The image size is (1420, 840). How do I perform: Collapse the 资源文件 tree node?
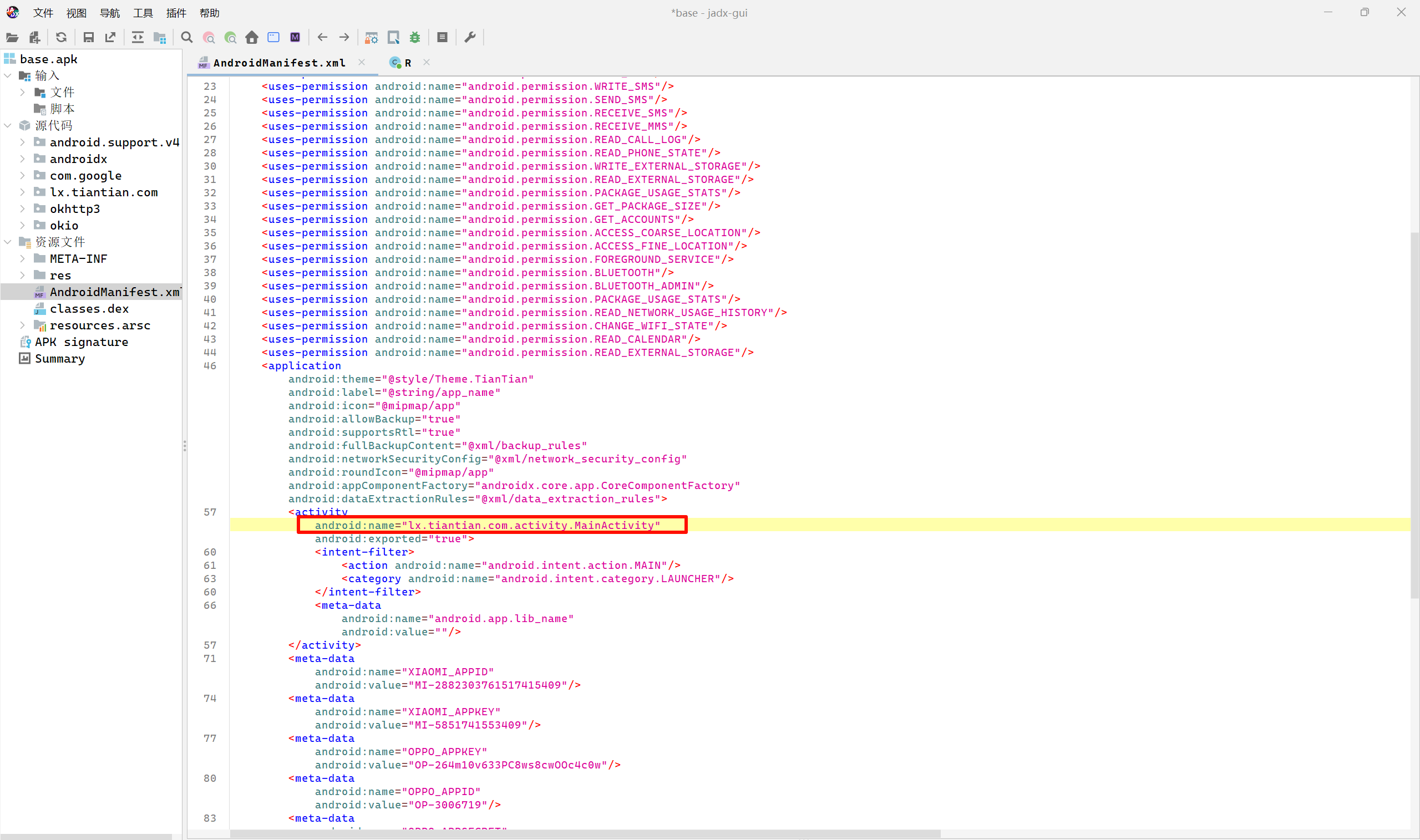pos(8,242)
